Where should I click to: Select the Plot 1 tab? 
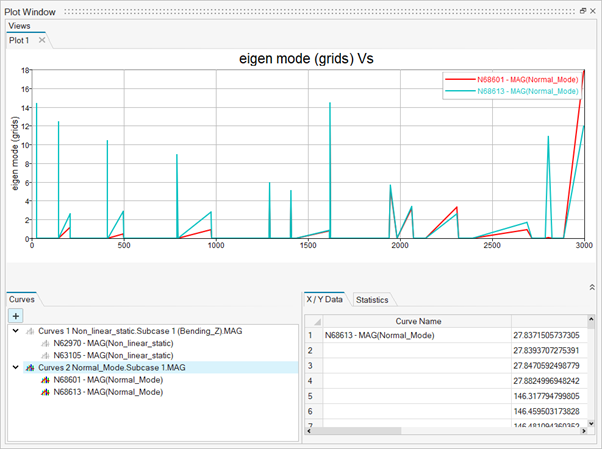click(x=19, y=40)
